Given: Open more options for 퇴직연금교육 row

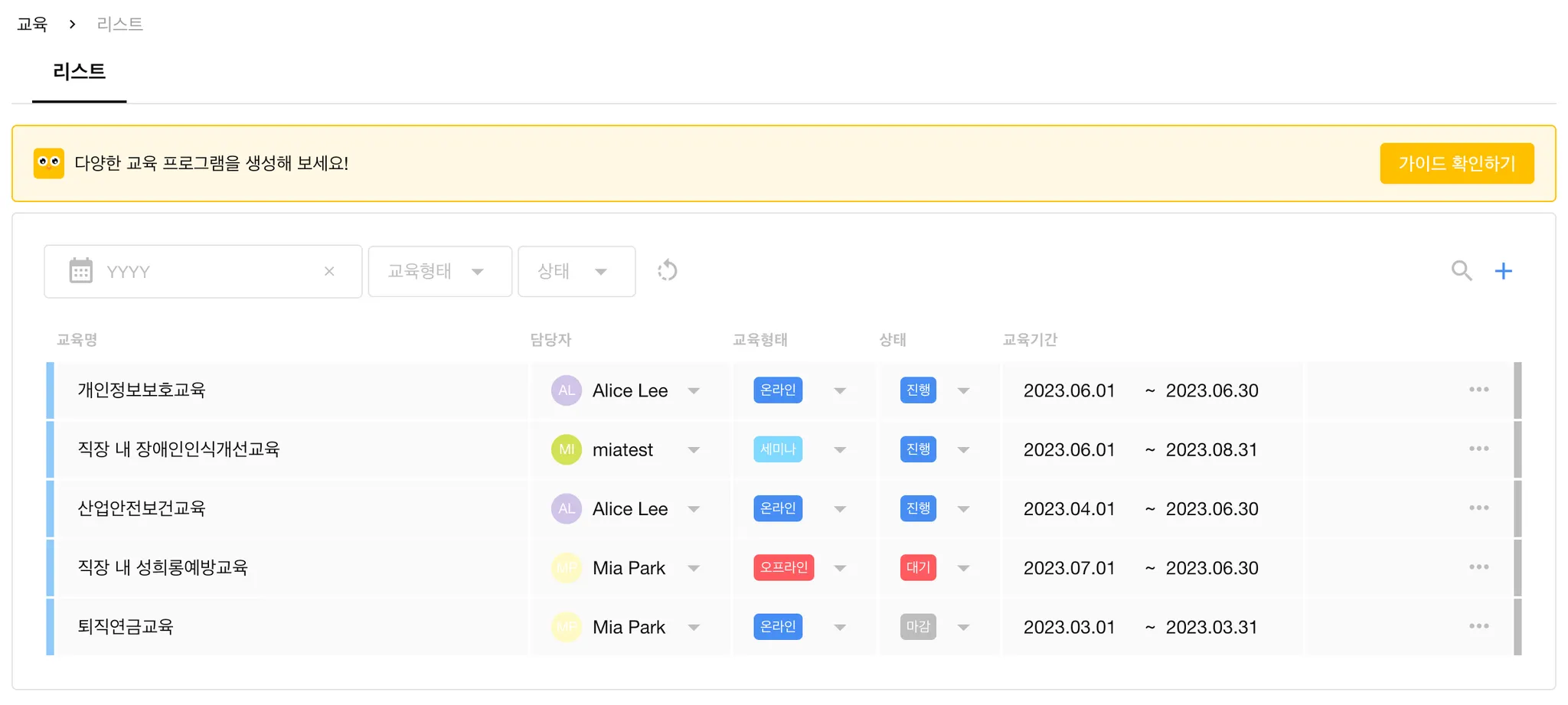Looking at the screenshot, I should click(x=1479, y=626).
